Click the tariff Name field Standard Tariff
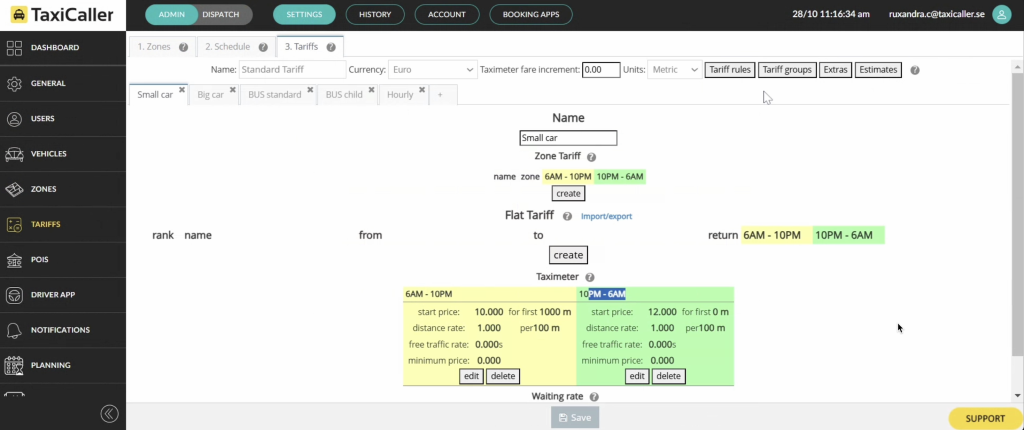Screen dimensions: 1024x430 (x=292, y=70)
